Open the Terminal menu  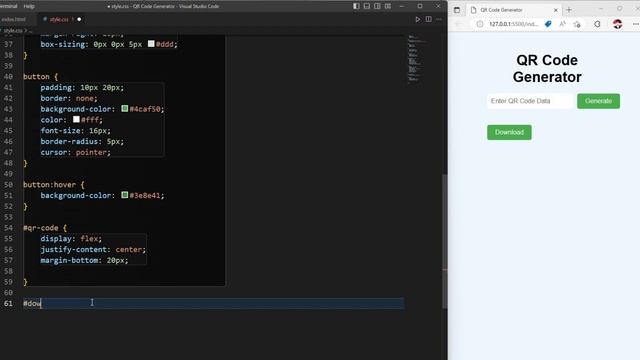9,6
